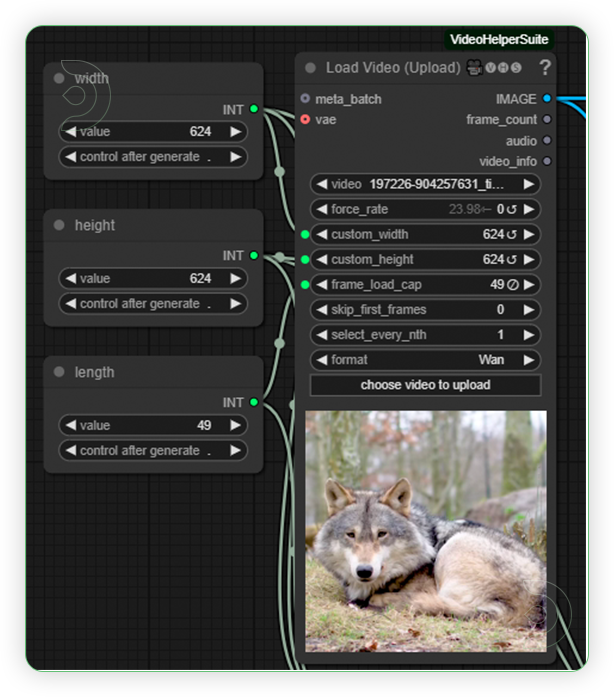This screenshot has height=697, width=614.
Task: Click the custom_width green input socket
Action: pyautogui.click(x=305, y=234)
